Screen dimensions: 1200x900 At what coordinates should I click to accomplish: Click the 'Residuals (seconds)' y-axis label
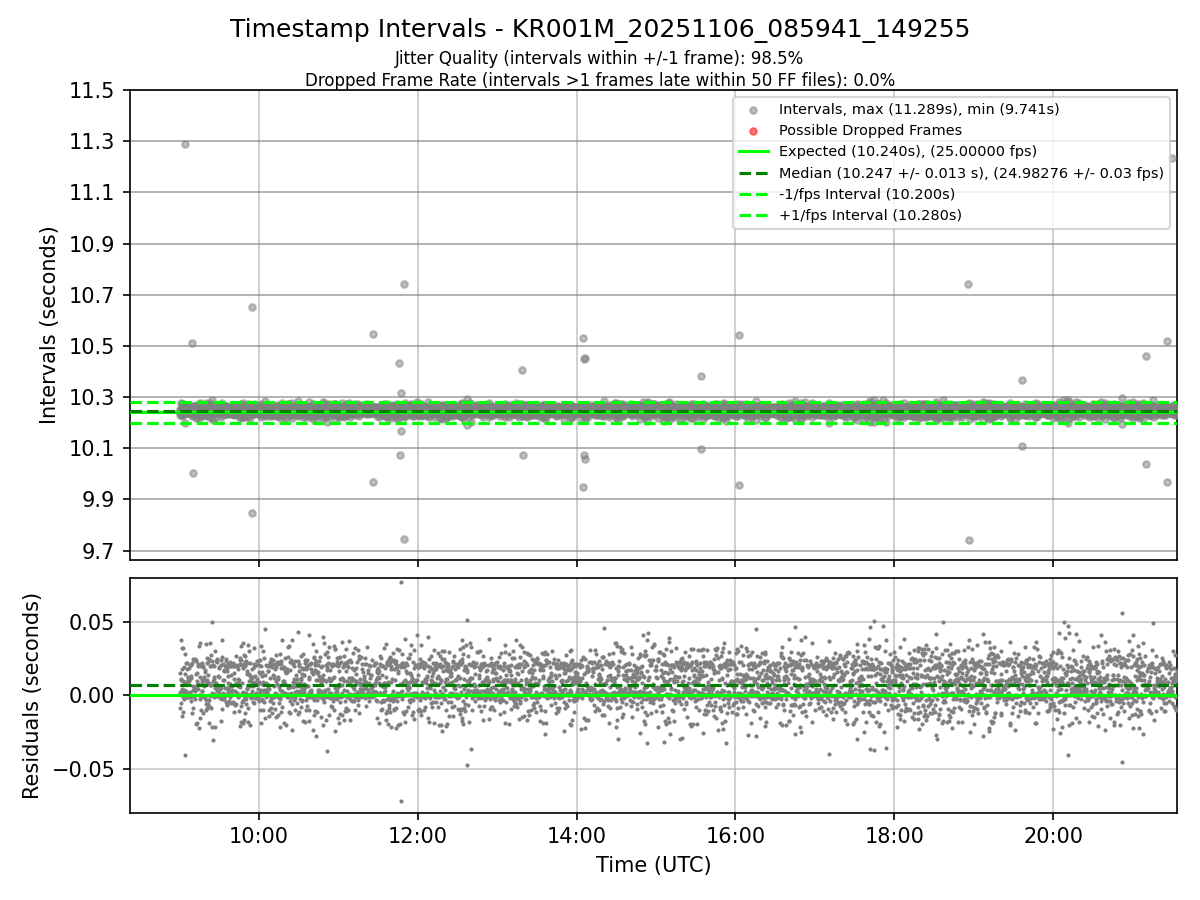32,696
